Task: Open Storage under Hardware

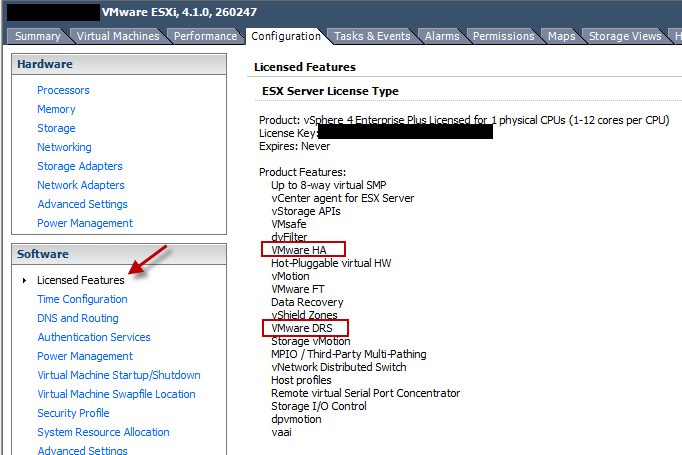Action: tap(56, 128)
